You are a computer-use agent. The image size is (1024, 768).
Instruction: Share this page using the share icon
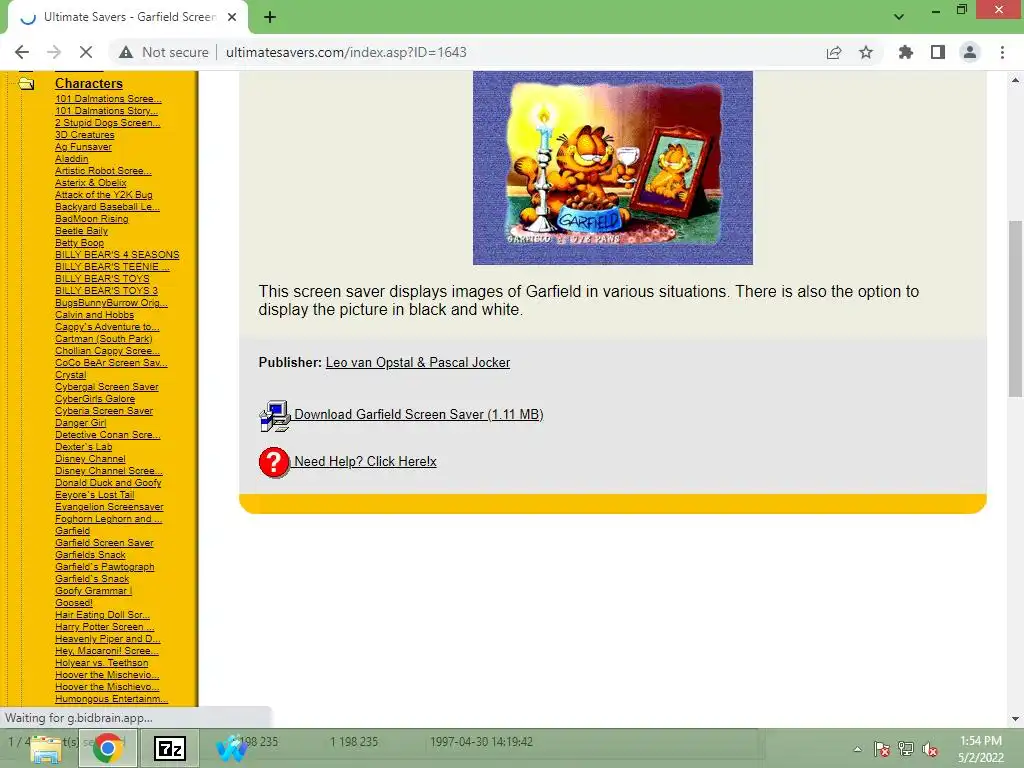click(834, 52)
